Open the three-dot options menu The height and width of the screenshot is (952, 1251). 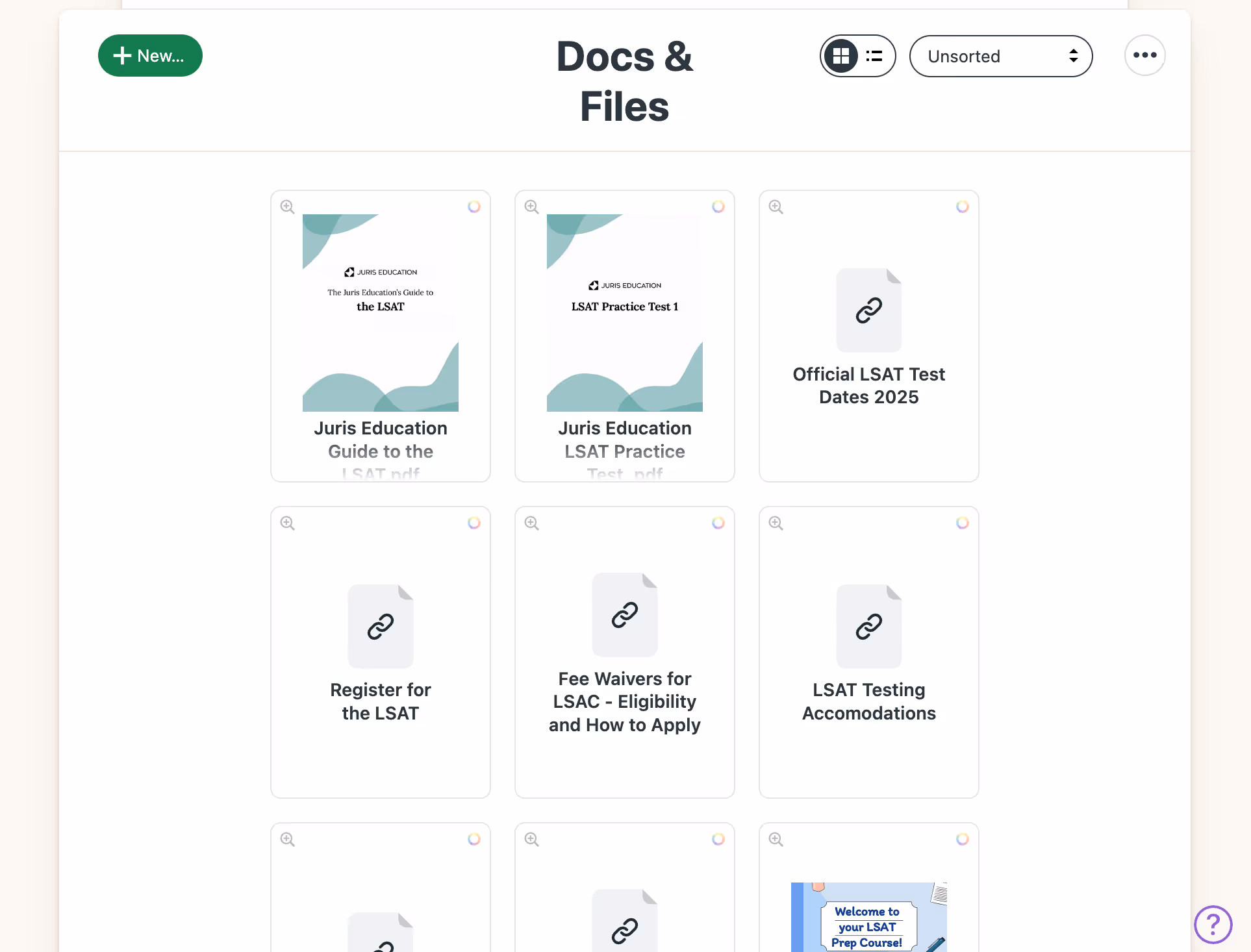coord(1144,55)
